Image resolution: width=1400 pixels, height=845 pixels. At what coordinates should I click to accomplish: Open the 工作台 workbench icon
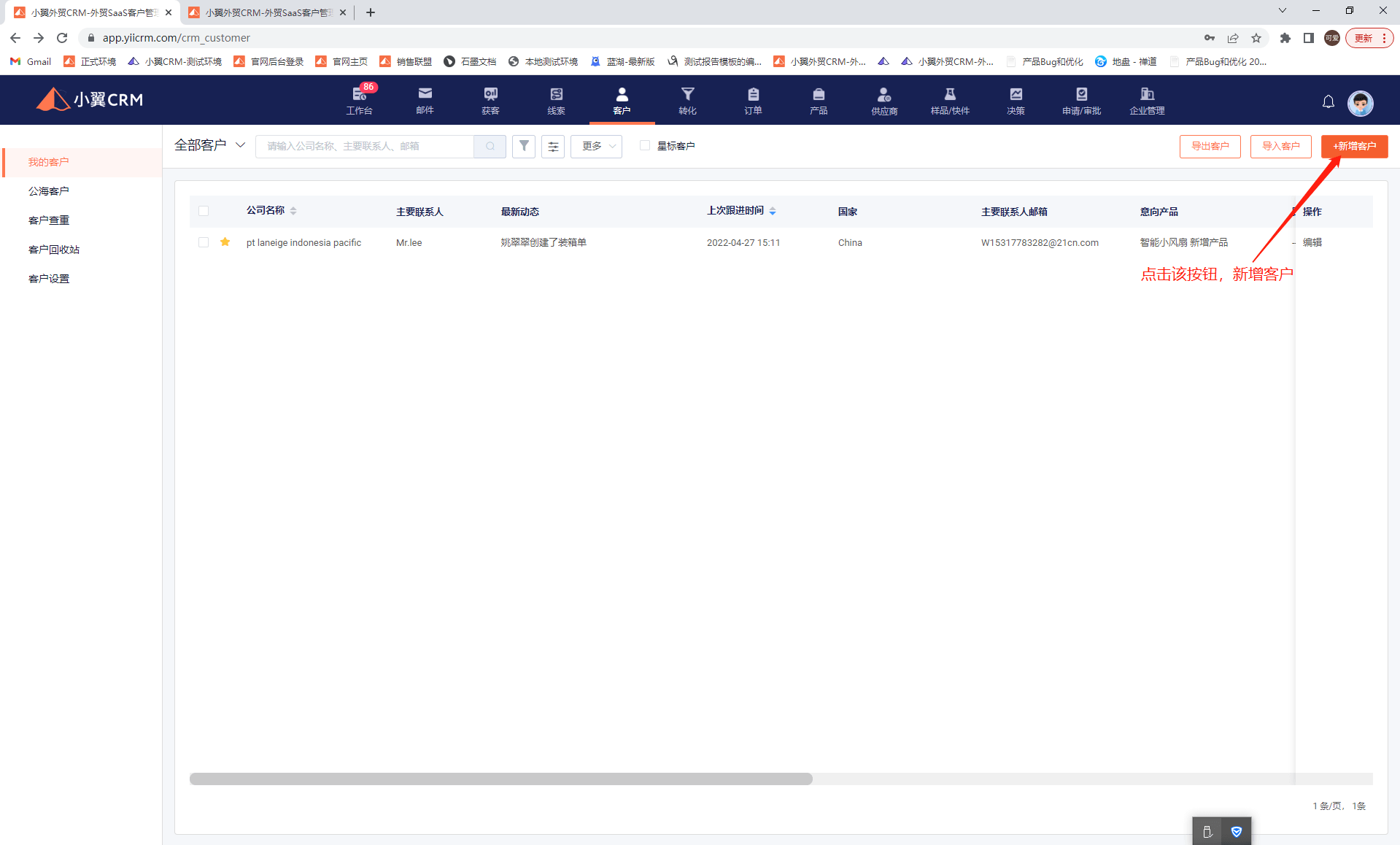[359, 100]
